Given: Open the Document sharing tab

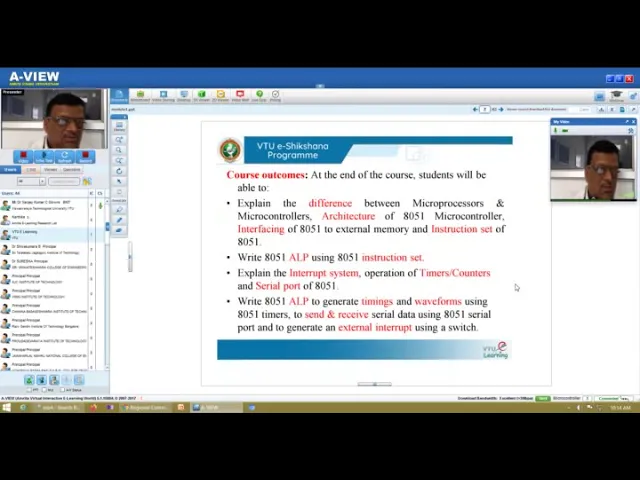Looking at the screenshot, I should [x=119, y=96].
